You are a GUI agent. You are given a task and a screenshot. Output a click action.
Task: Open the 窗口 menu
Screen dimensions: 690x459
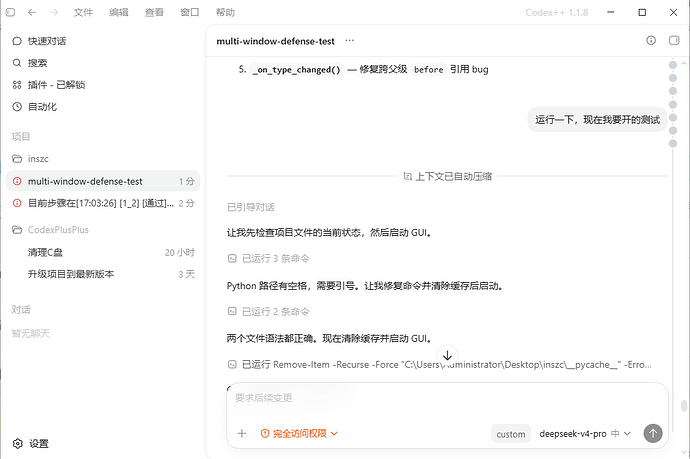pyautogui.click(x=190, y=12)
